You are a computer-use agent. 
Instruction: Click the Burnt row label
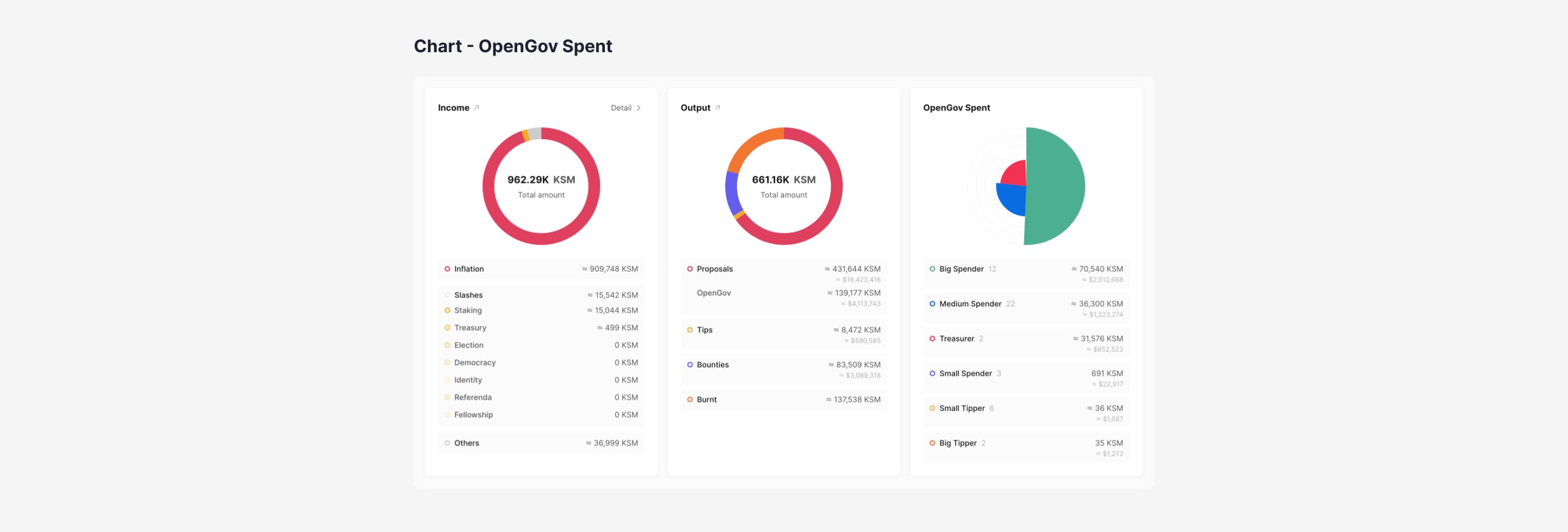click(706, 399)
